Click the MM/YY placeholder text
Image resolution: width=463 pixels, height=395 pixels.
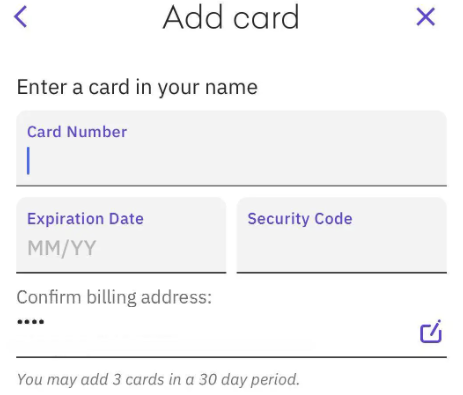tap(62, 248)
